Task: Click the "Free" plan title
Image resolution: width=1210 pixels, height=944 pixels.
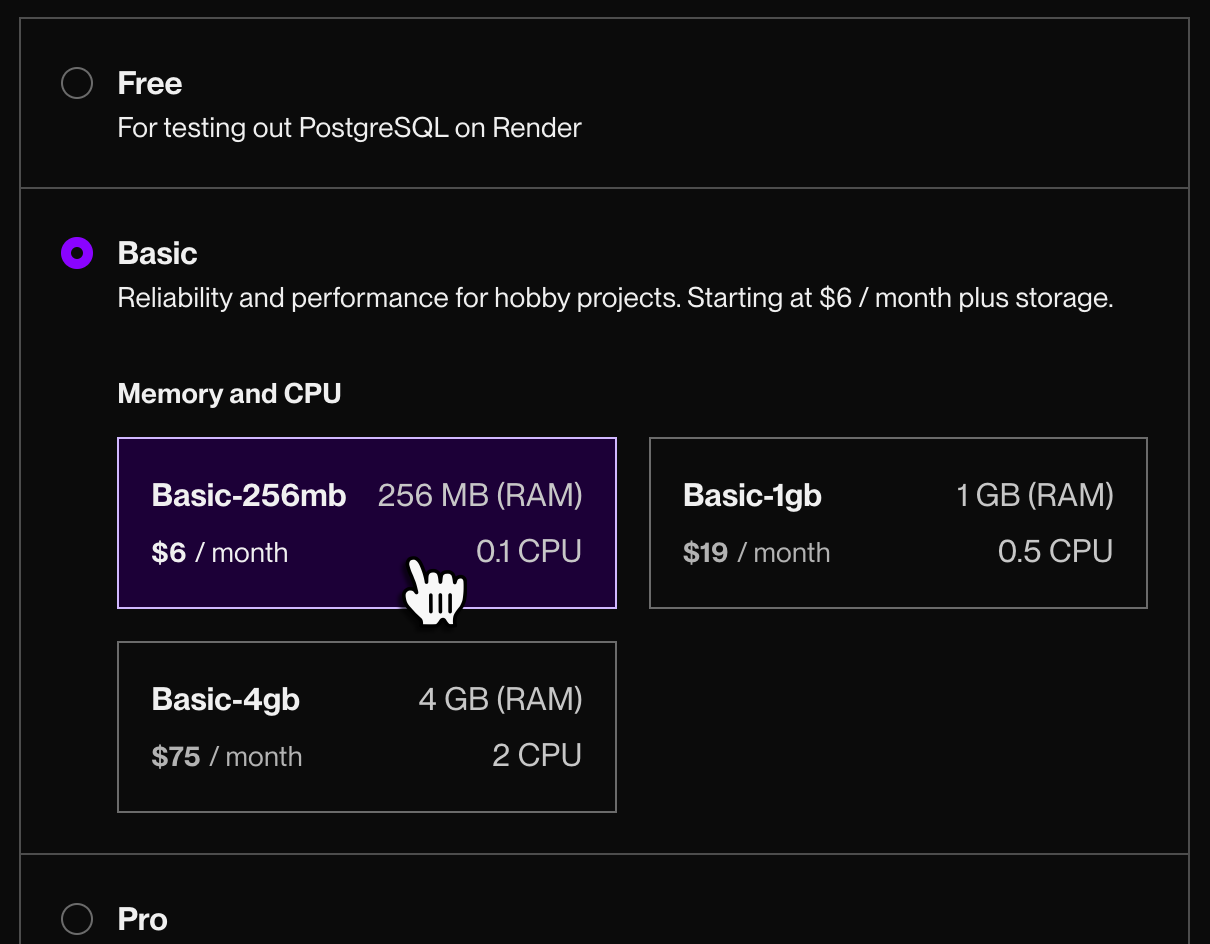Action: (x=150, y=83)
